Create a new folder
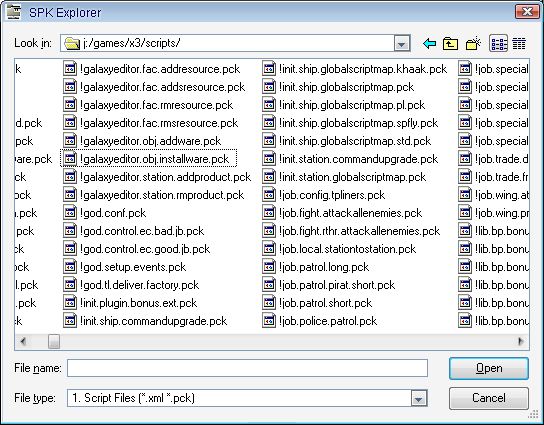544x425 pixels. (473, 43)
